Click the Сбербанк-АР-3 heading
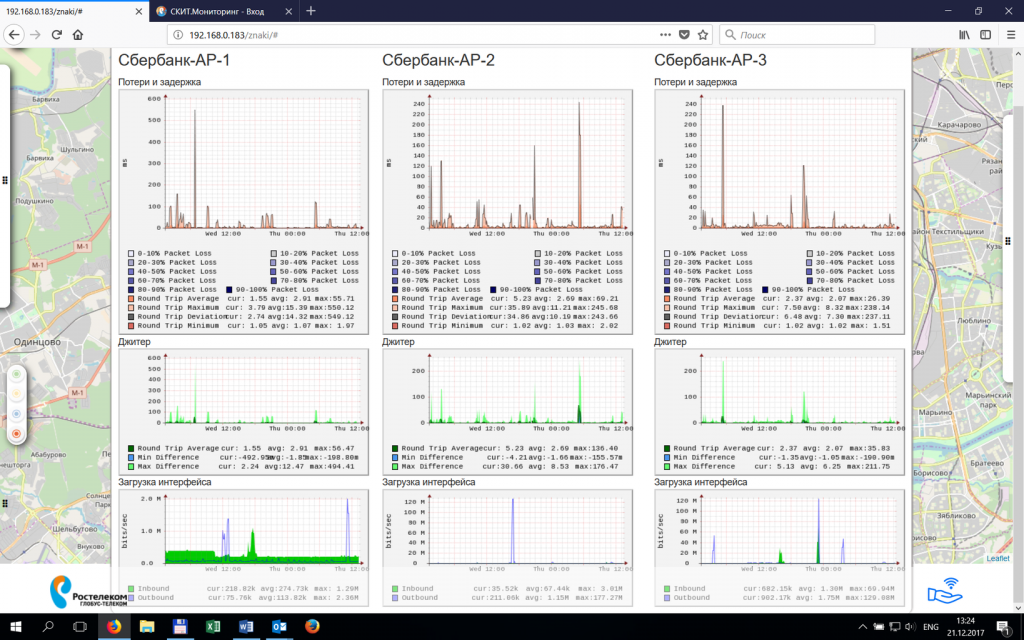Image resolution: width=1024 pixels, height=640 pixels. (711, 60)
